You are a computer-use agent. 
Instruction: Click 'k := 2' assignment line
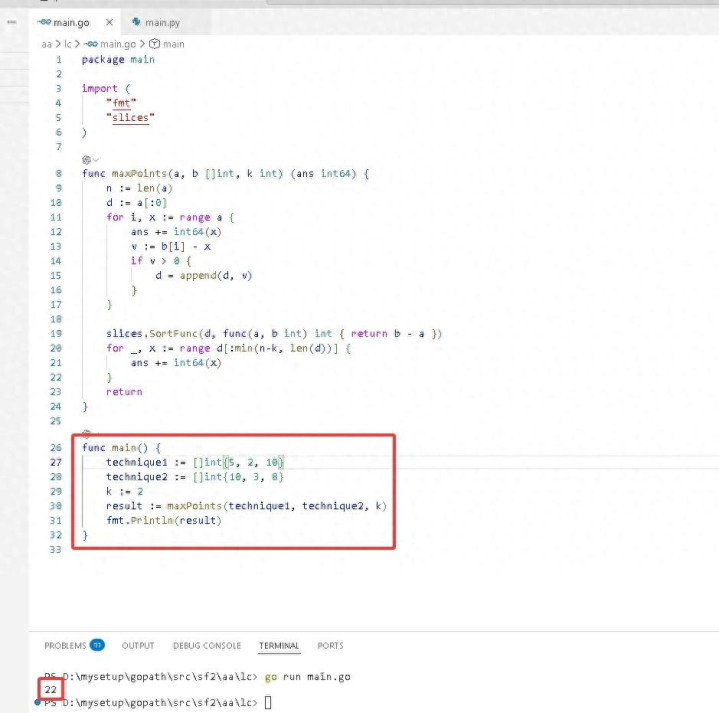125,492
